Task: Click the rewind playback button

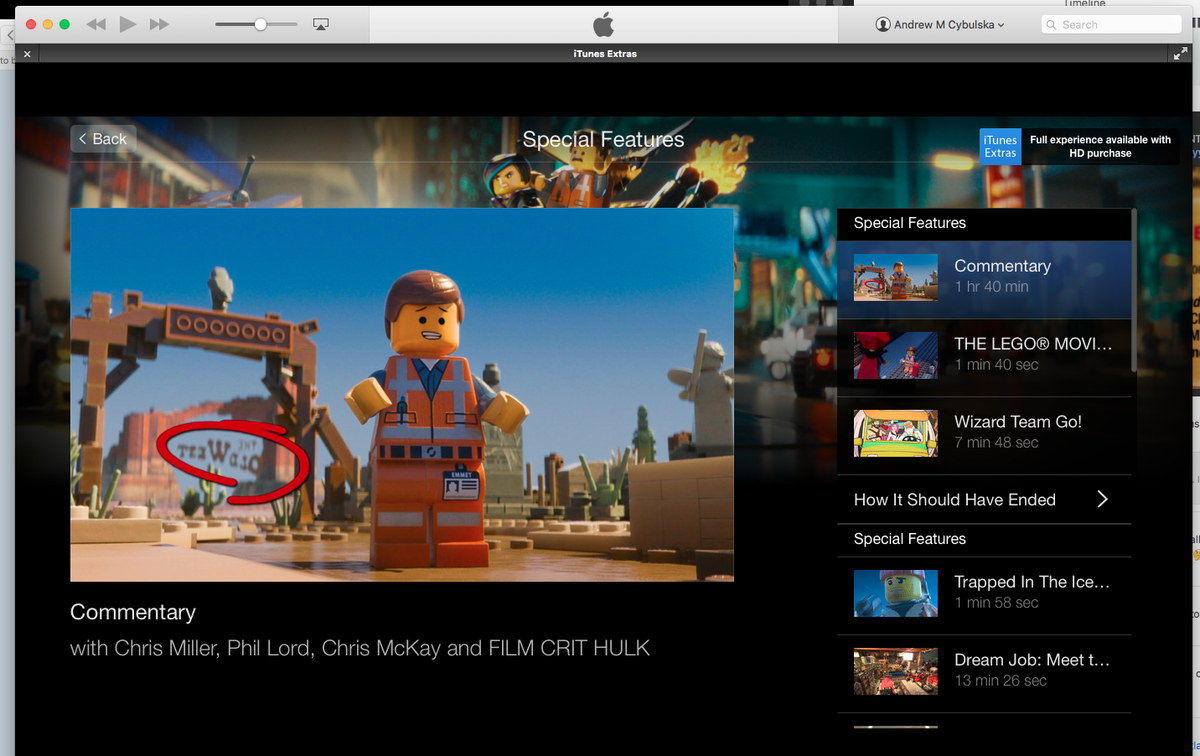Action: [96, 24]
